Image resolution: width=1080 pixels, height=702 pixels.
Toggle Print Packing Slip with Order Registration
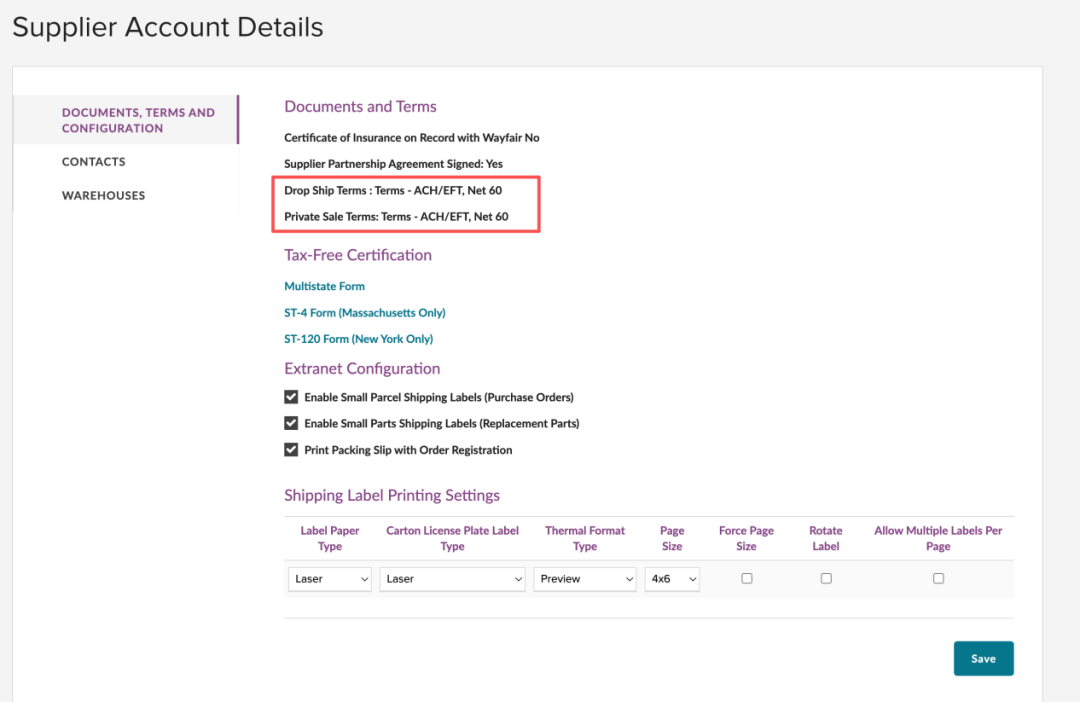point(291,450)
